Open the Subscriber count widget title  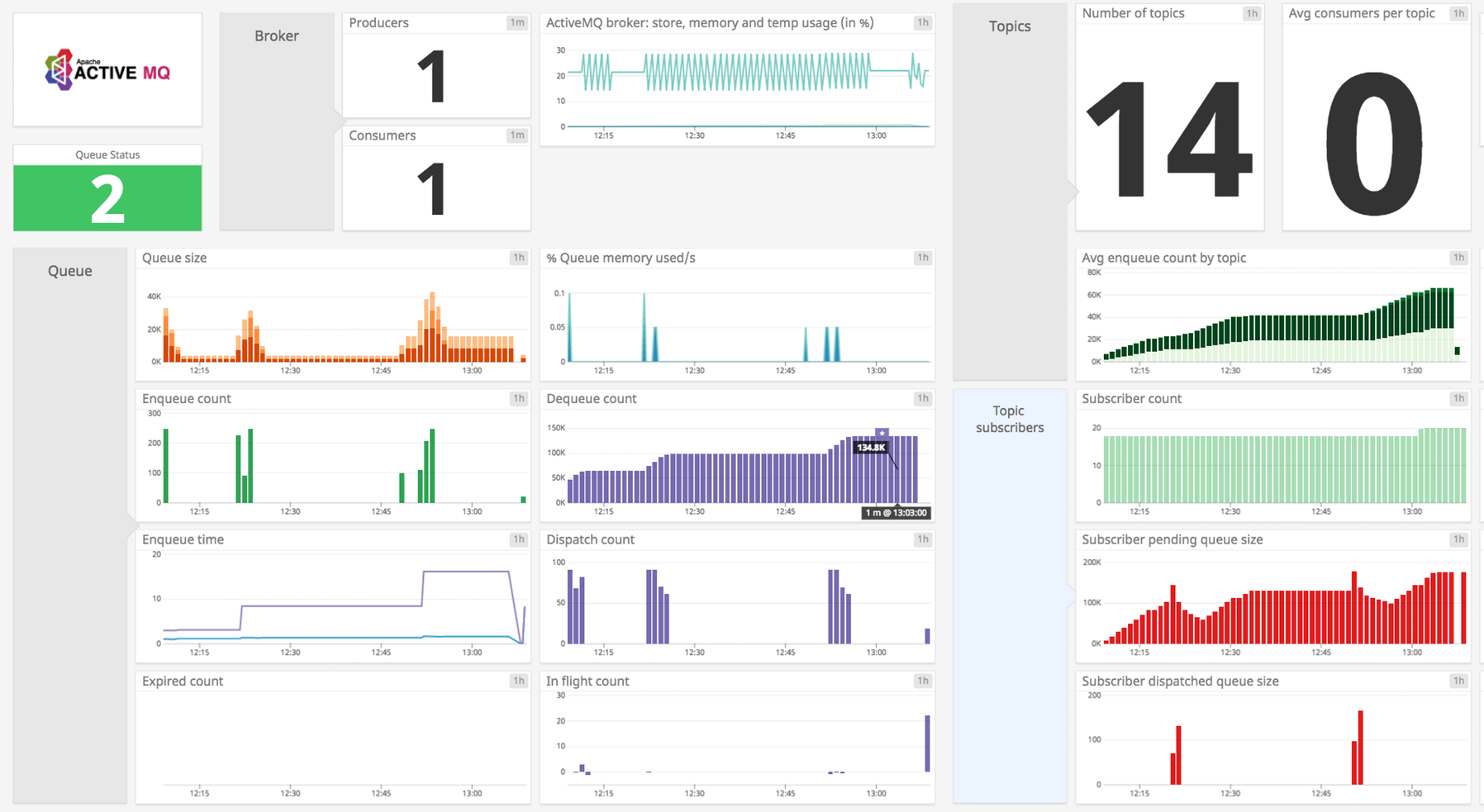[1132, 398]
